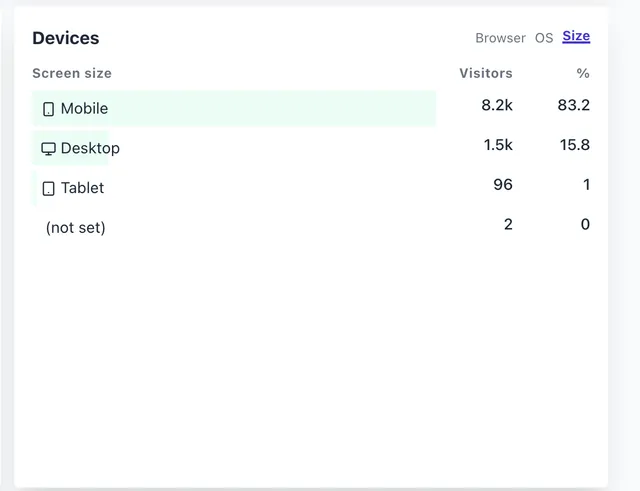
Task: Click the Screen size column header
Action: point(72,73)
